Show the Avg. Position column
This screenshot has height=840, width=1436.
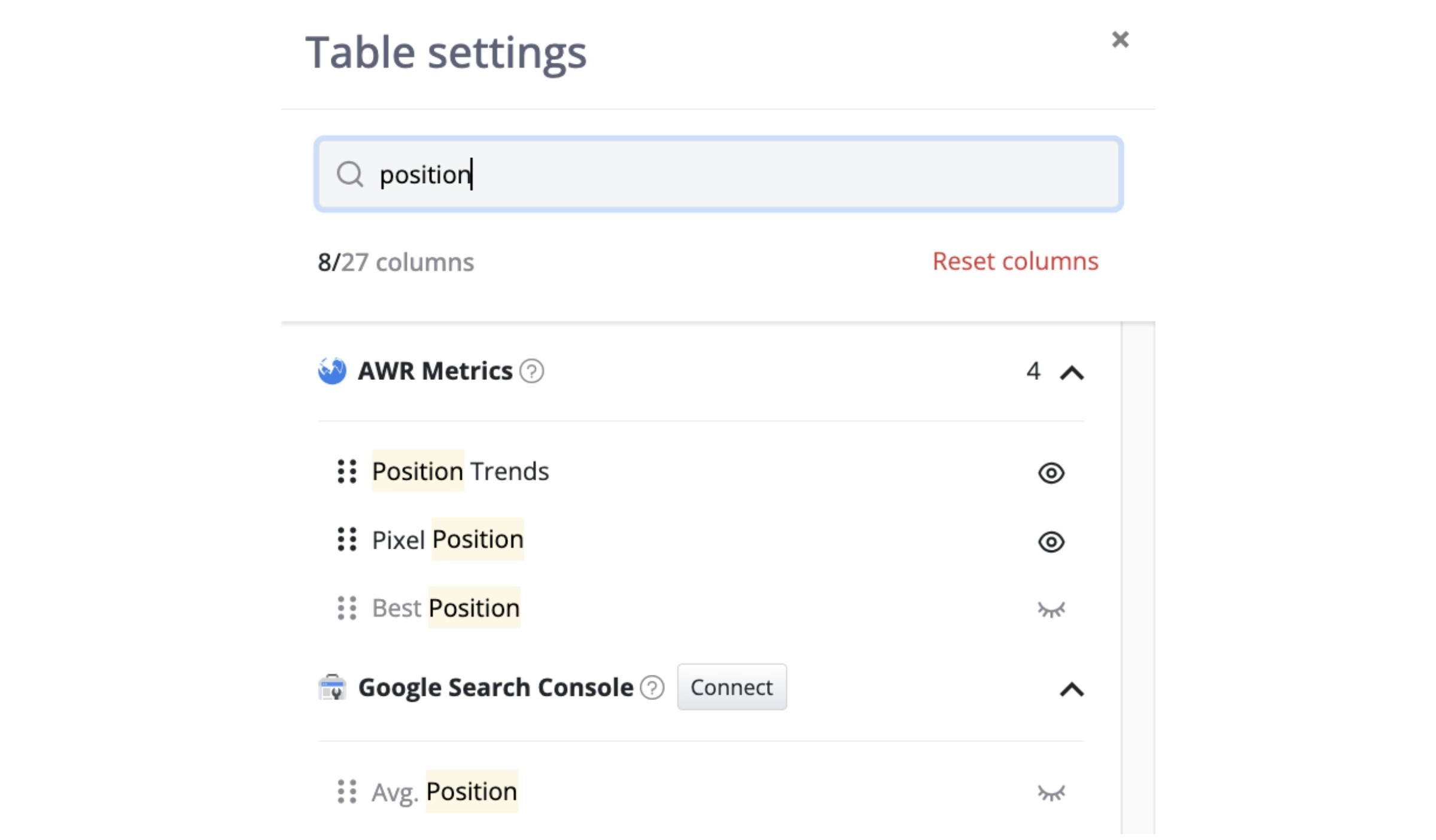(1051, 793)
